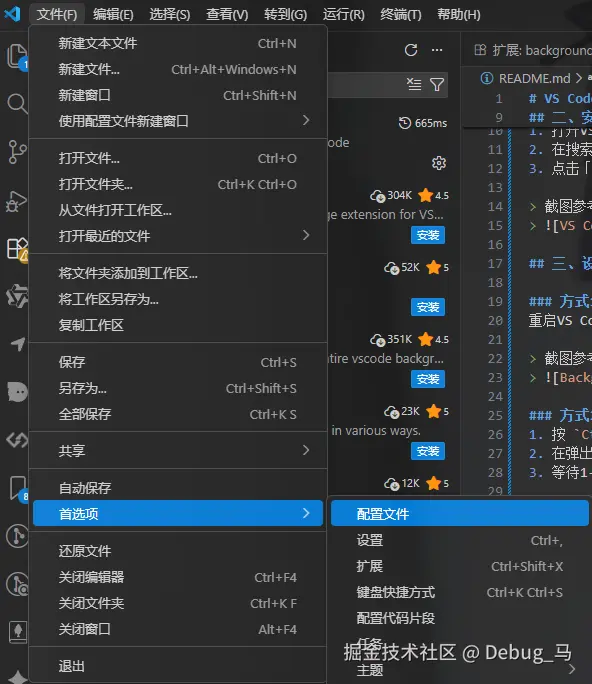Open the 转到(G) menu

[x=285, y=14]
